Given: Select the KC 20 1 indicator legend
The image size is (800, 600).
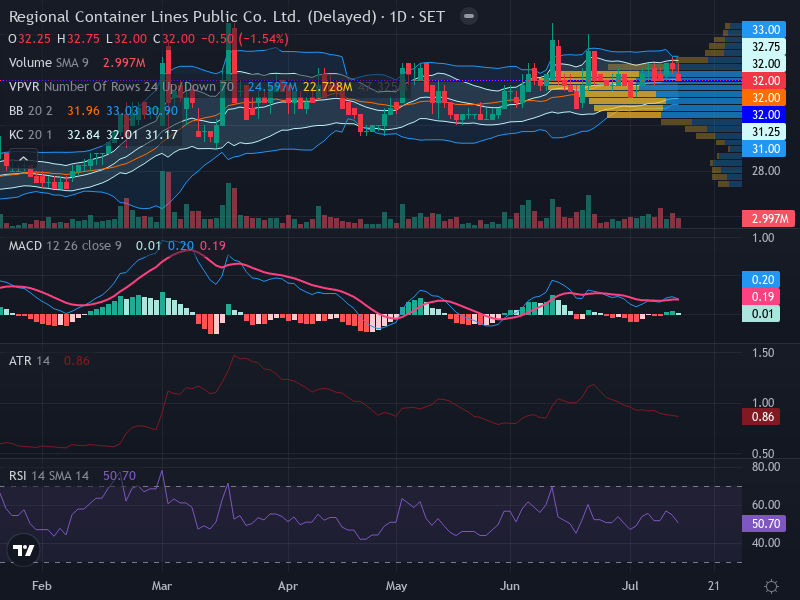Looking at the screenshot, I should (31, 135).
